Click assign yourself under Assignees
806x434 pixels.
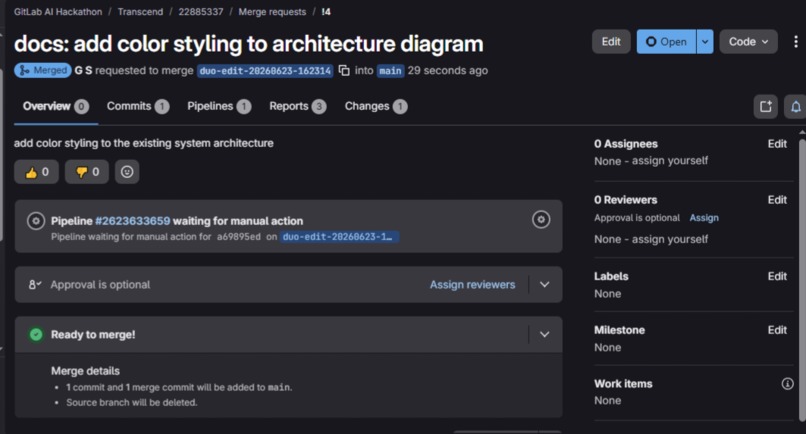[670, 161]
